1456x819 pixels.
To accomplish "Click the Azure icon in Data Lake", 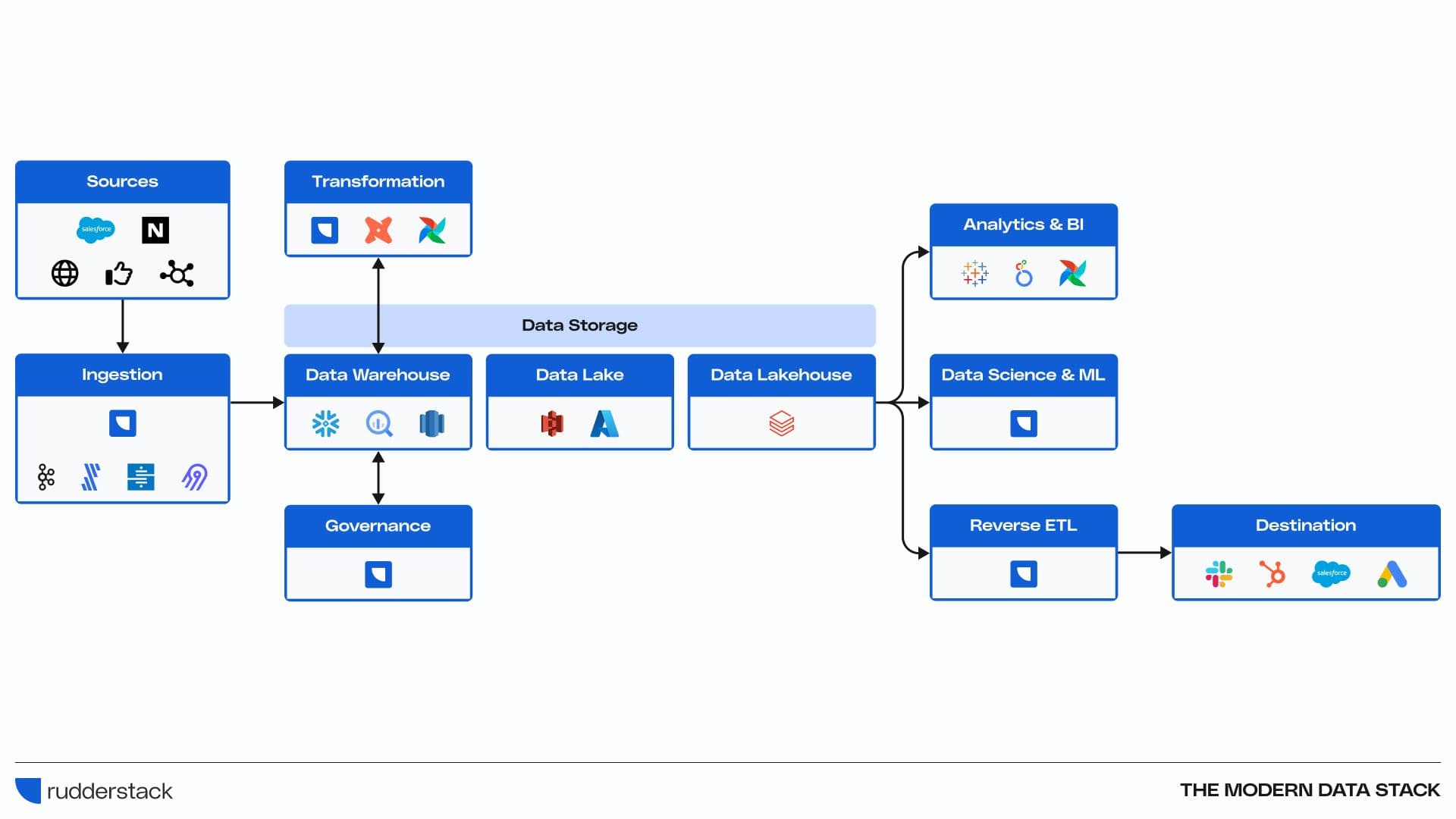I will click(604, 423).
